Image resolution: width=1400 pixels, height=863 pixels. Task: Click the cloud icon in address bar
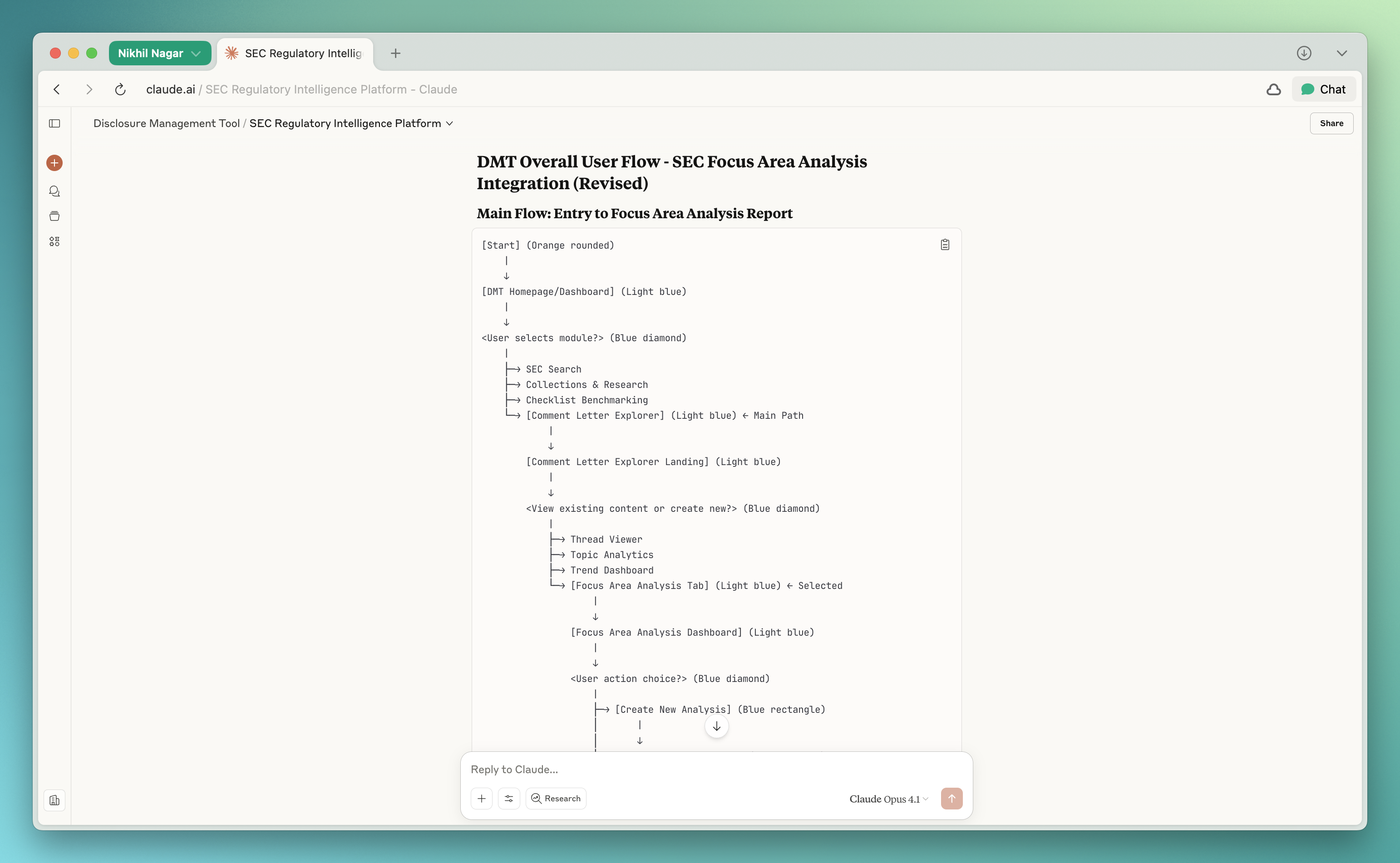coord(1273,89)
